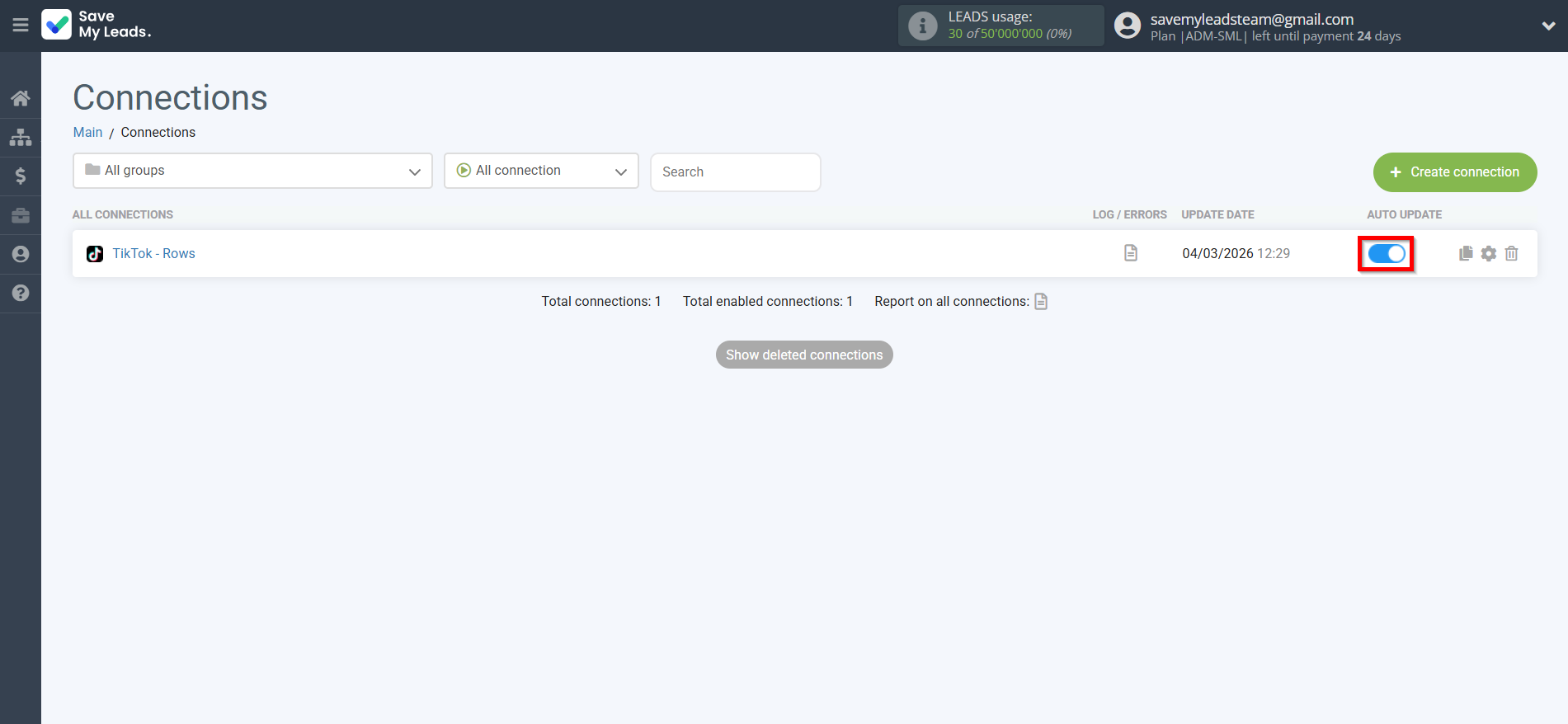This screenshot has height=724, width=1568.
Task: Click the help question mark icon
Action: [x=21, y=293]
